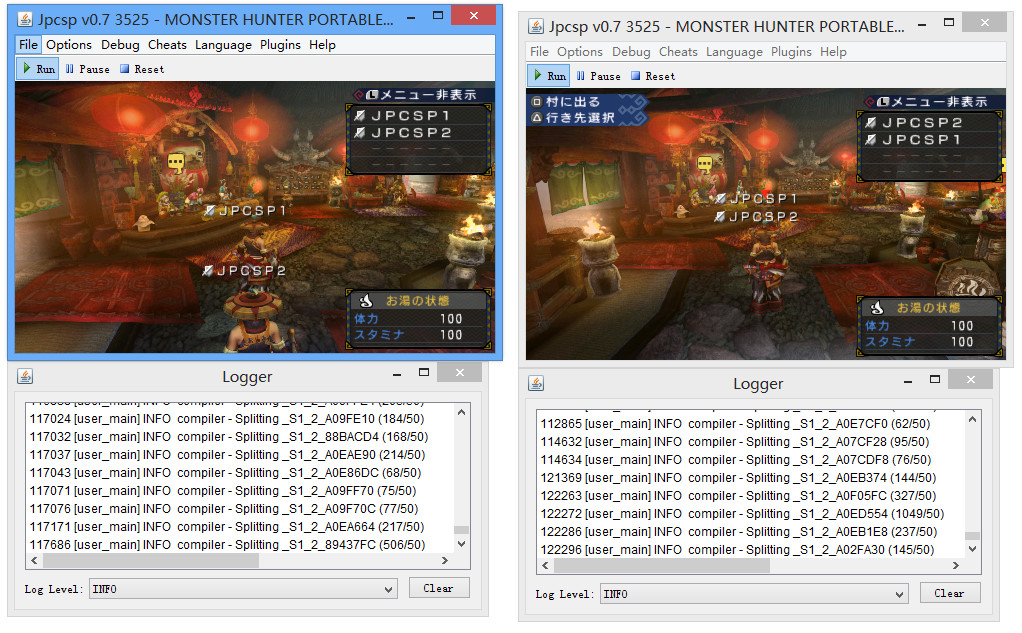The height and width of the screenshot is (633, 1022).
Task: Select log line 117076 _S1_2_A09F70C
Action: click(x=224, y=508)
